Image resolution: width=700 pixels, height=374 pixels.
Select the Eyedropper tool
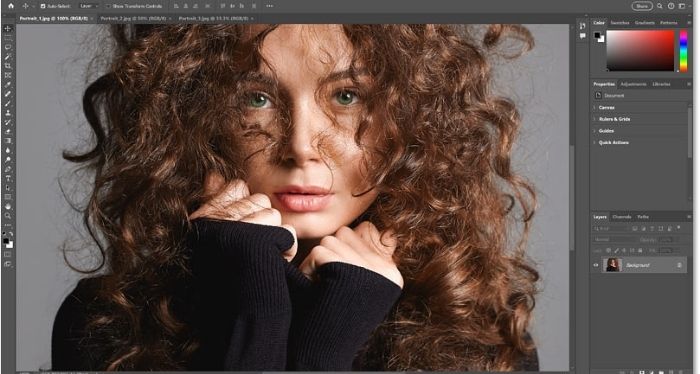click(x=8, y=84)
